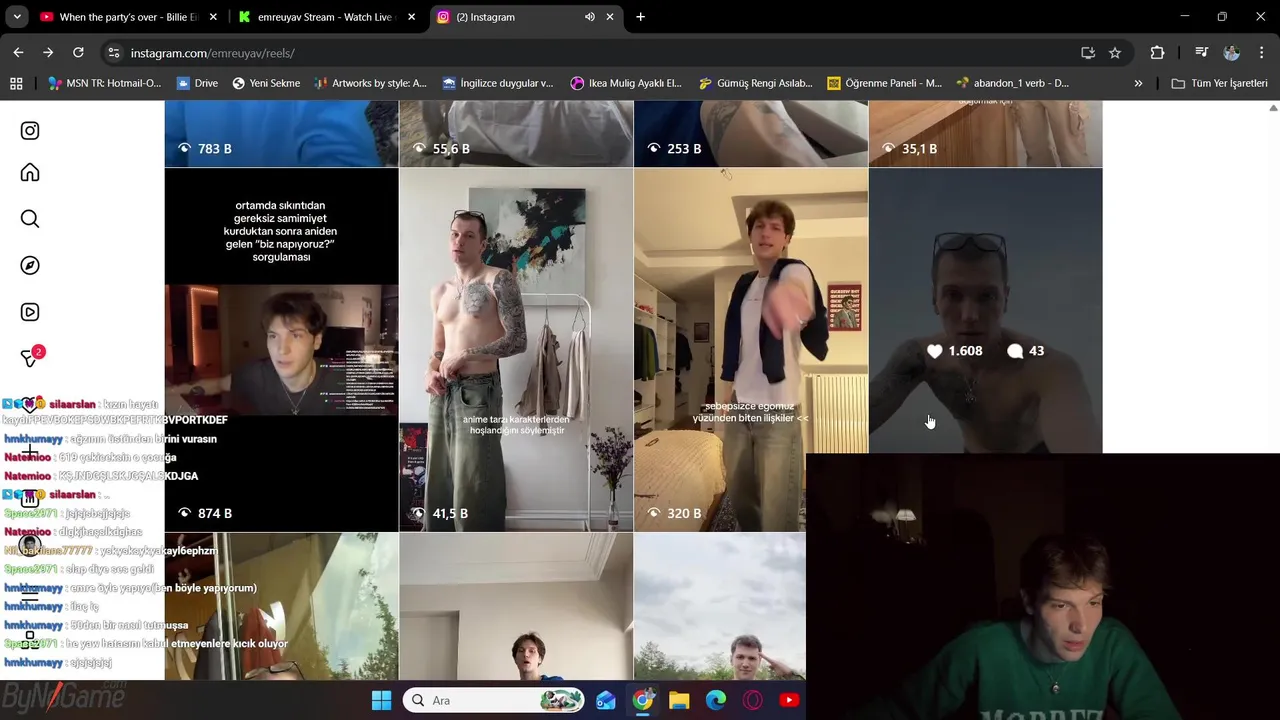Click the page scrollbar up arrow
The height and width of the screenshot is (720, 1280).
[x=1273, y=107]
